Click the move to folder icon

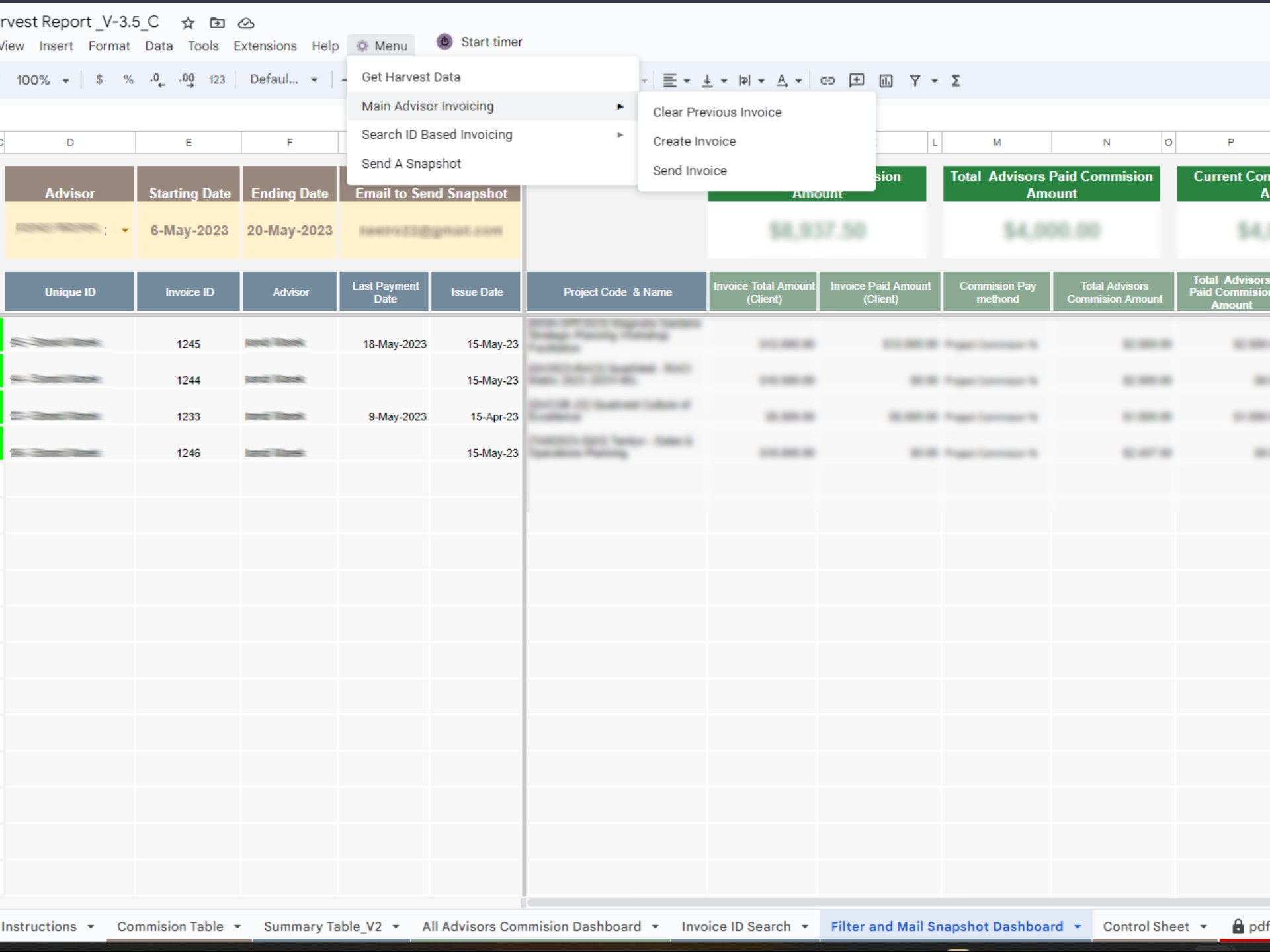[217, 23]
